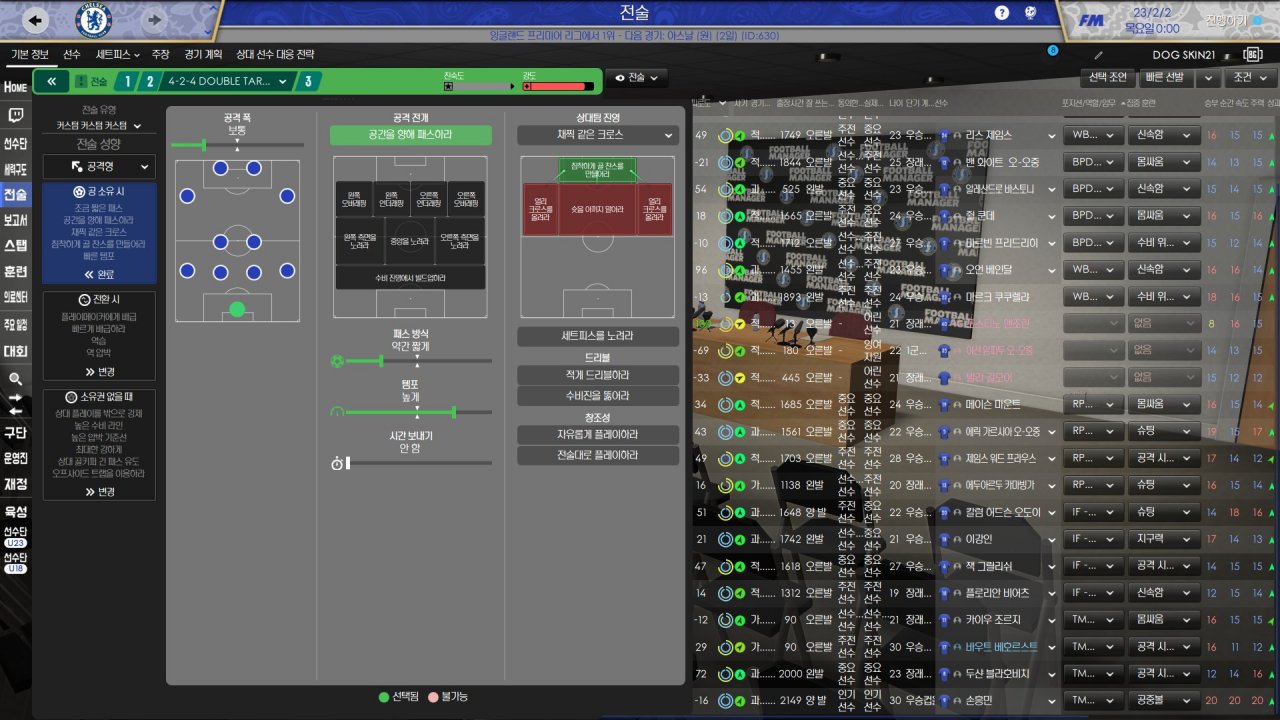Click the 빠른 선발 button
The height and width of the screenshot is (720, 1280).
pyautogui.click(x=1168, y=77)
